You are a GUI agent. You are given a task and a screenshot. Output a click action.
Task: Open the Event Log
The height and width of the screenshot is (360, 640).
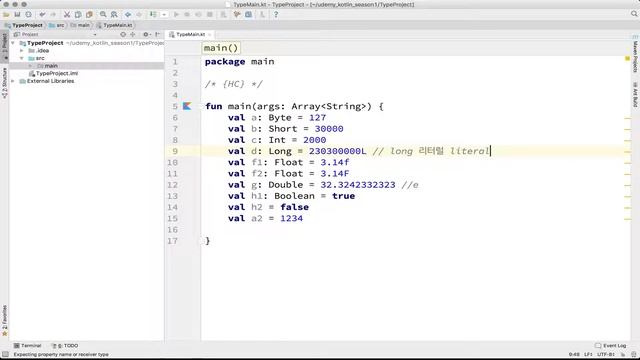(611, 346)
